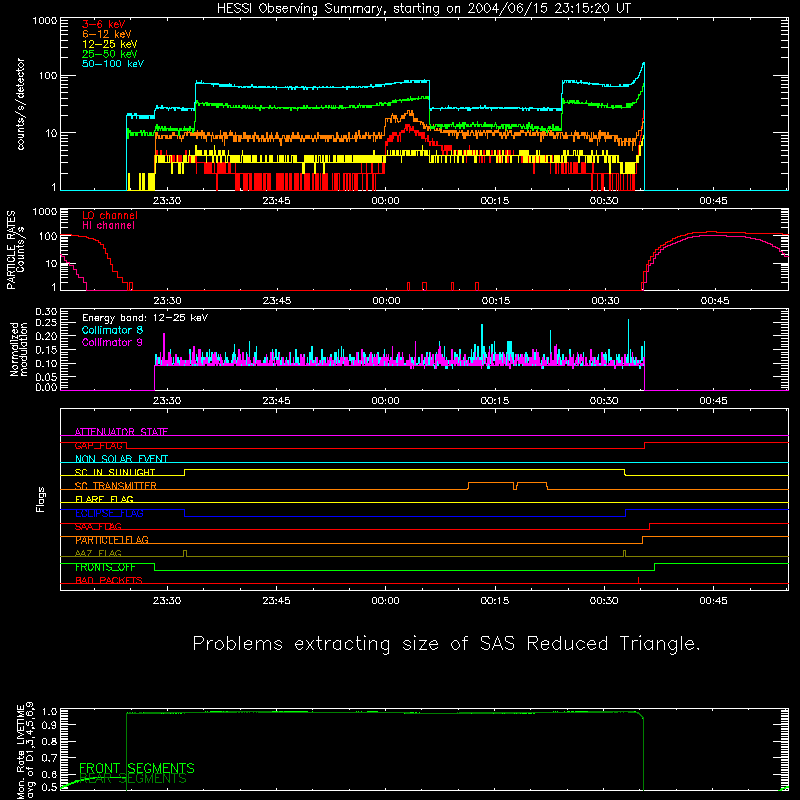Click the 'HI channel' legend label
Screen dimensions: 800x800
click(109, 226)
